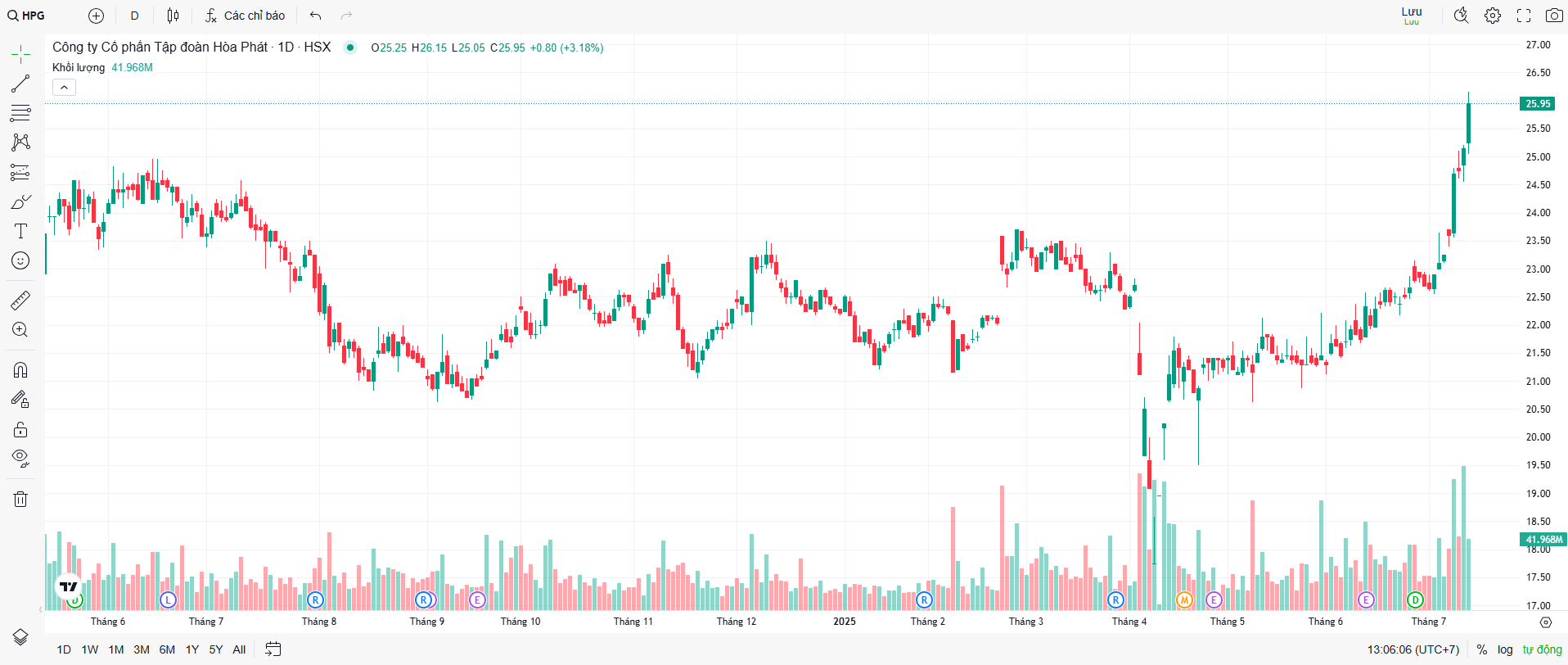Toggle the log scale option
This screenshot has width=1568, height=665.
[1505, 649]
